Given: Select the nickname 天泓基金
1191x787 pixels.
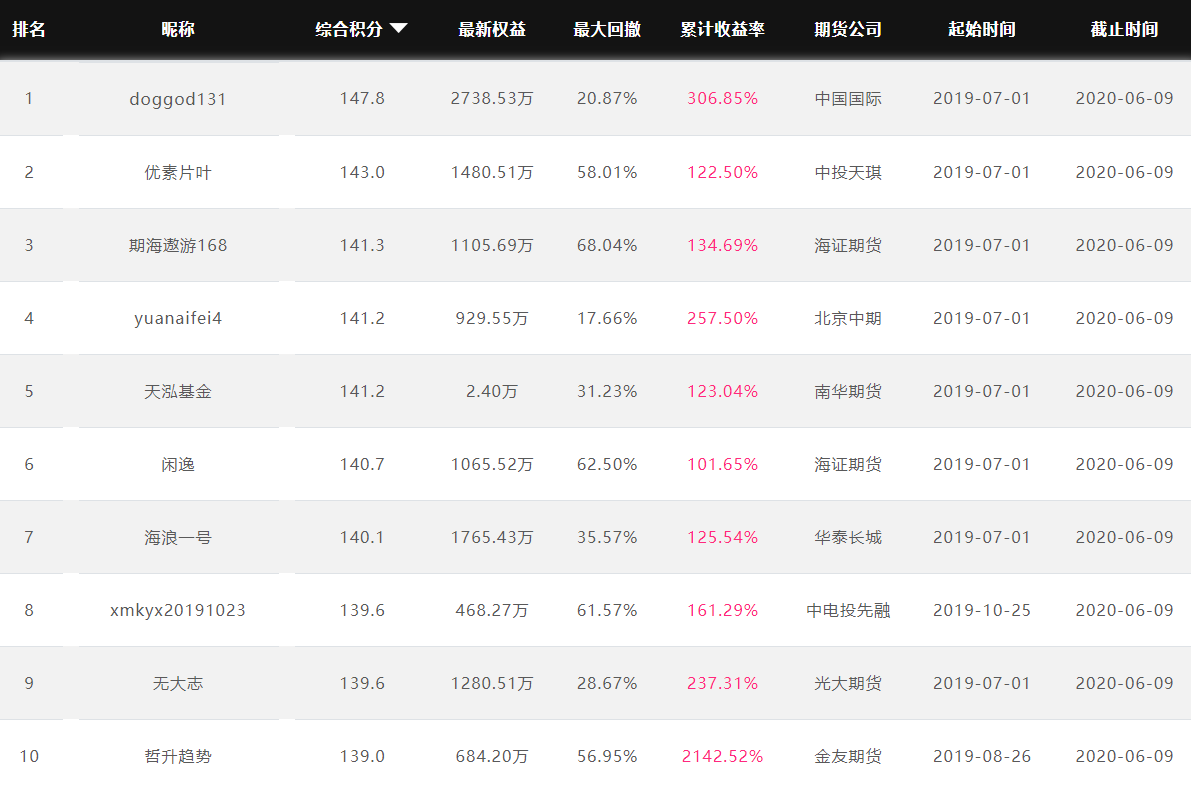Looking at the screenshot, I should [x=178, y=391].
